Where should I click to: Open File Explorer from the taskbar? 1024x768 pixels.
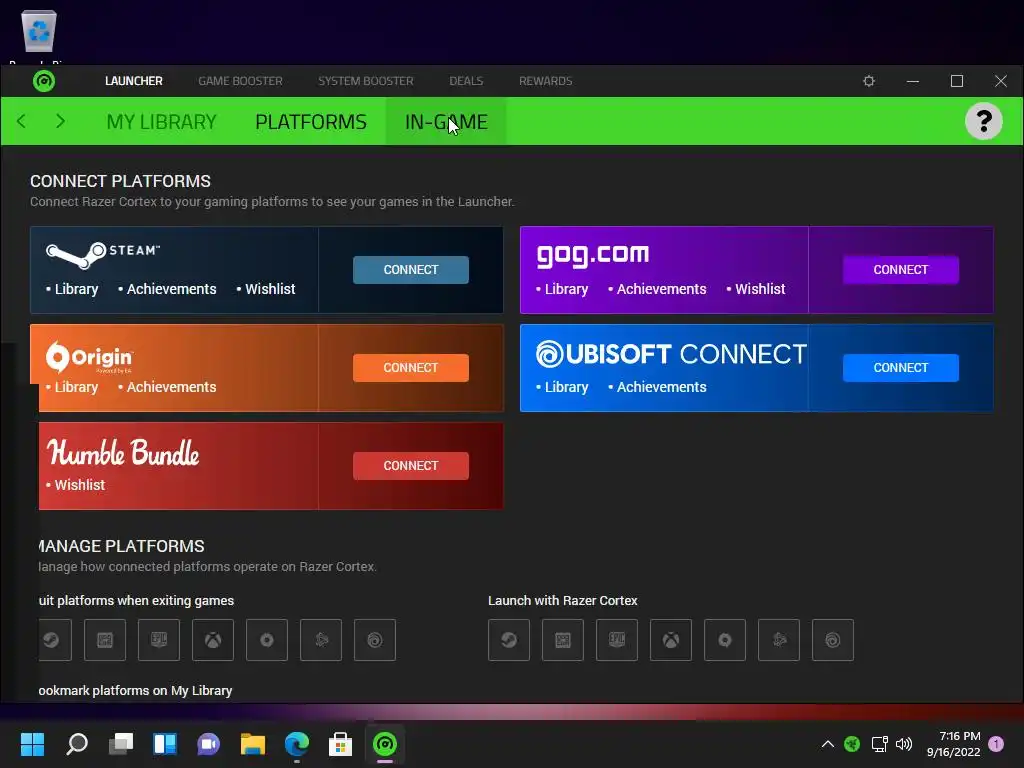point(253,744)
